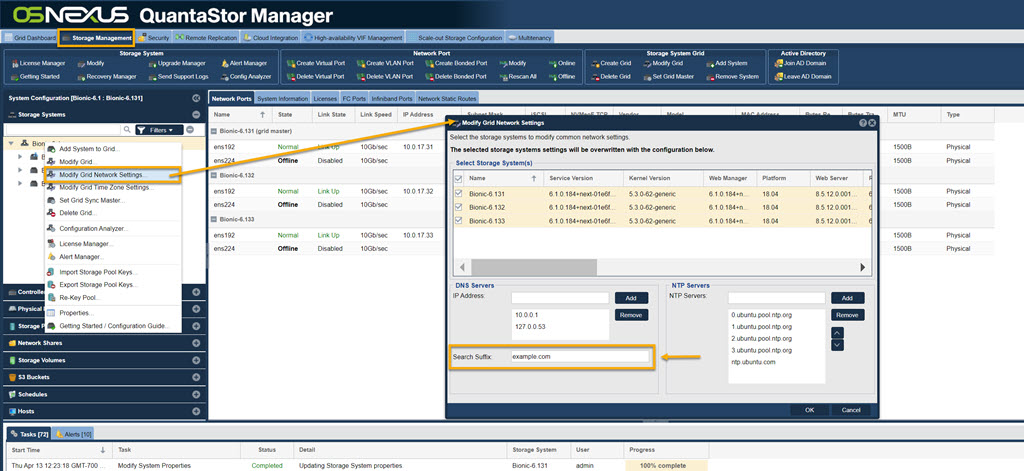Launch Config Analyzer tool
This screenshot has height=471, width=1024.
pos(245,76)
